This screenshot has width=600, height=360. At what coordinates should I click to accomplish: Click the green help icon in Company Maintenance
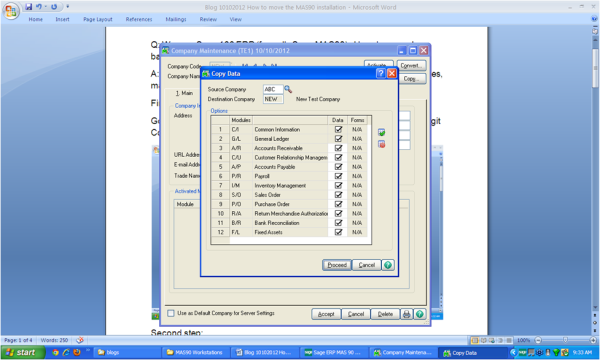(420, 314)
